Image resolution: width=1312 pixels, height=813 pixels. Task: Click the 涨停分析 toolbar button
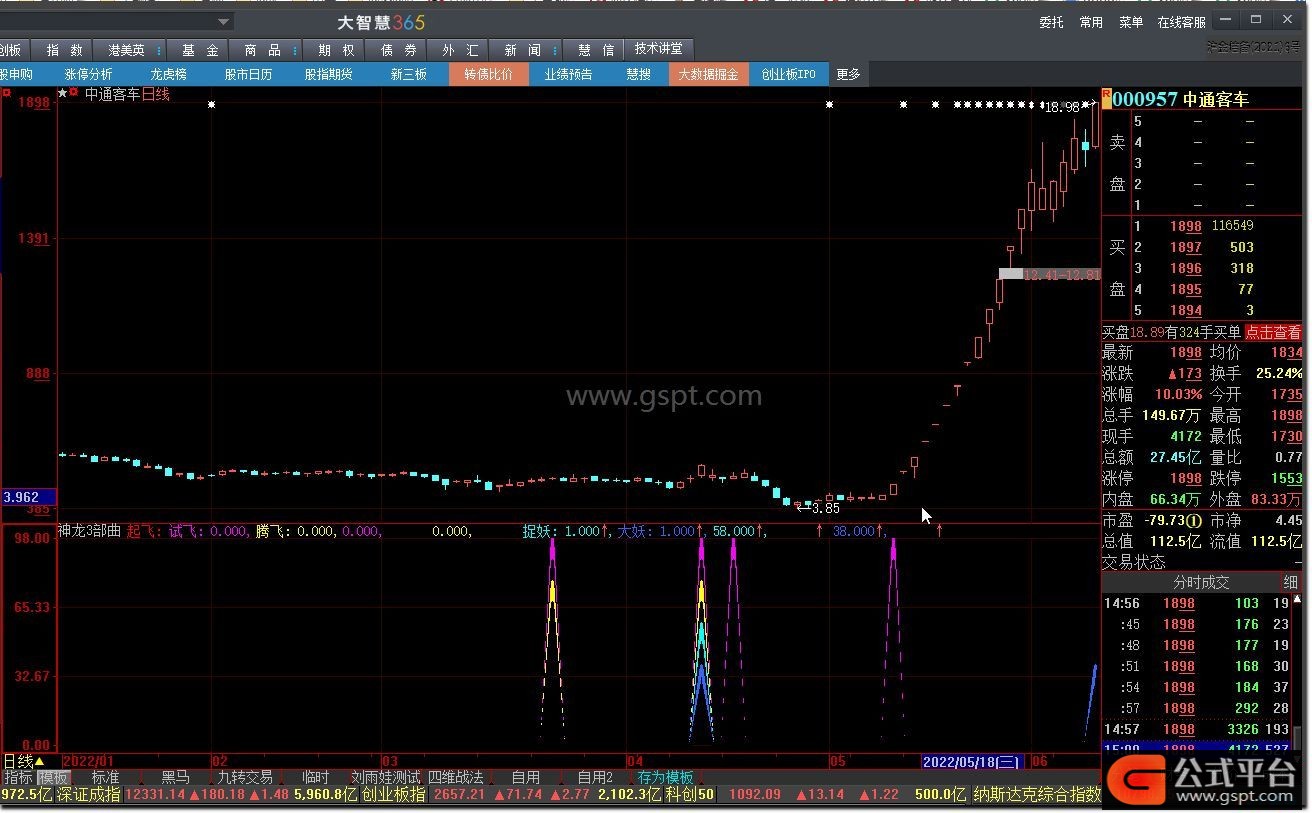coord(89,74)
